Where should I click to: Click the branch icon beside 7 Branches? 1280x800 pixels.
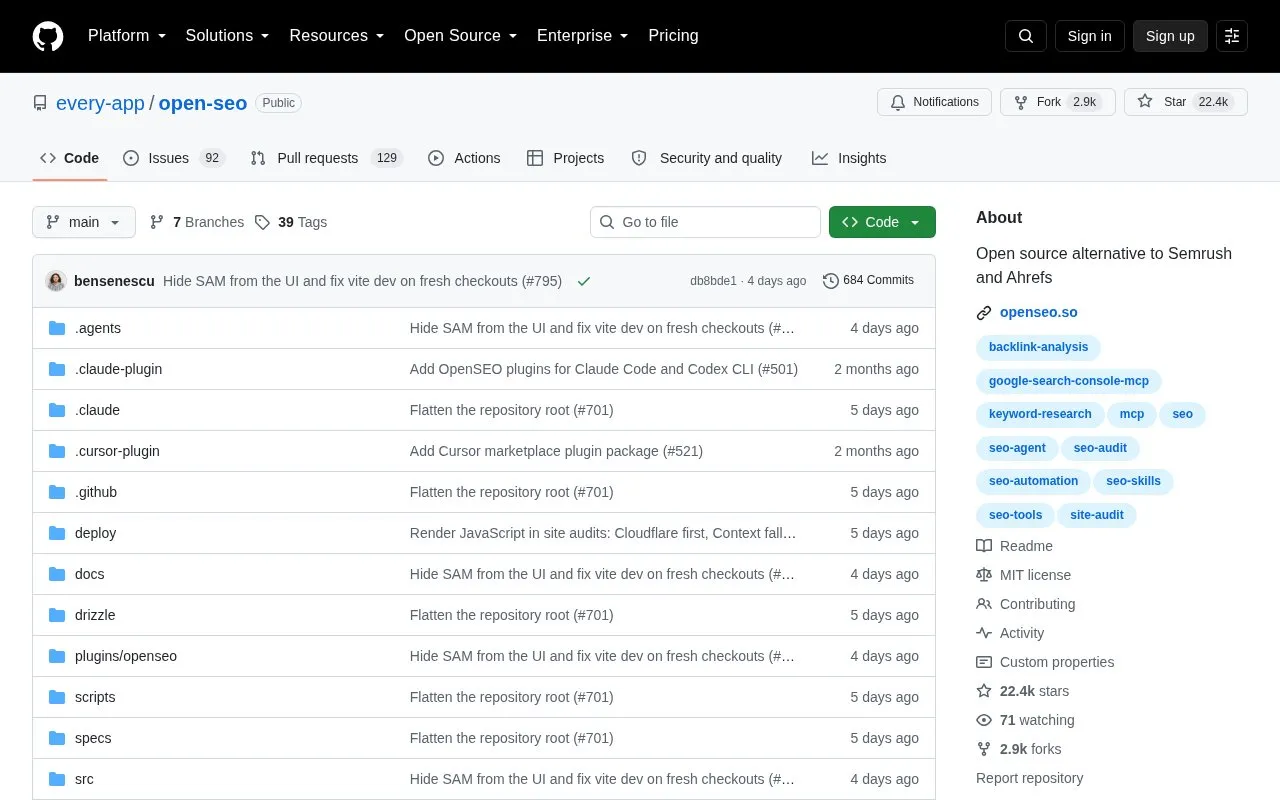tap(157, 222)
